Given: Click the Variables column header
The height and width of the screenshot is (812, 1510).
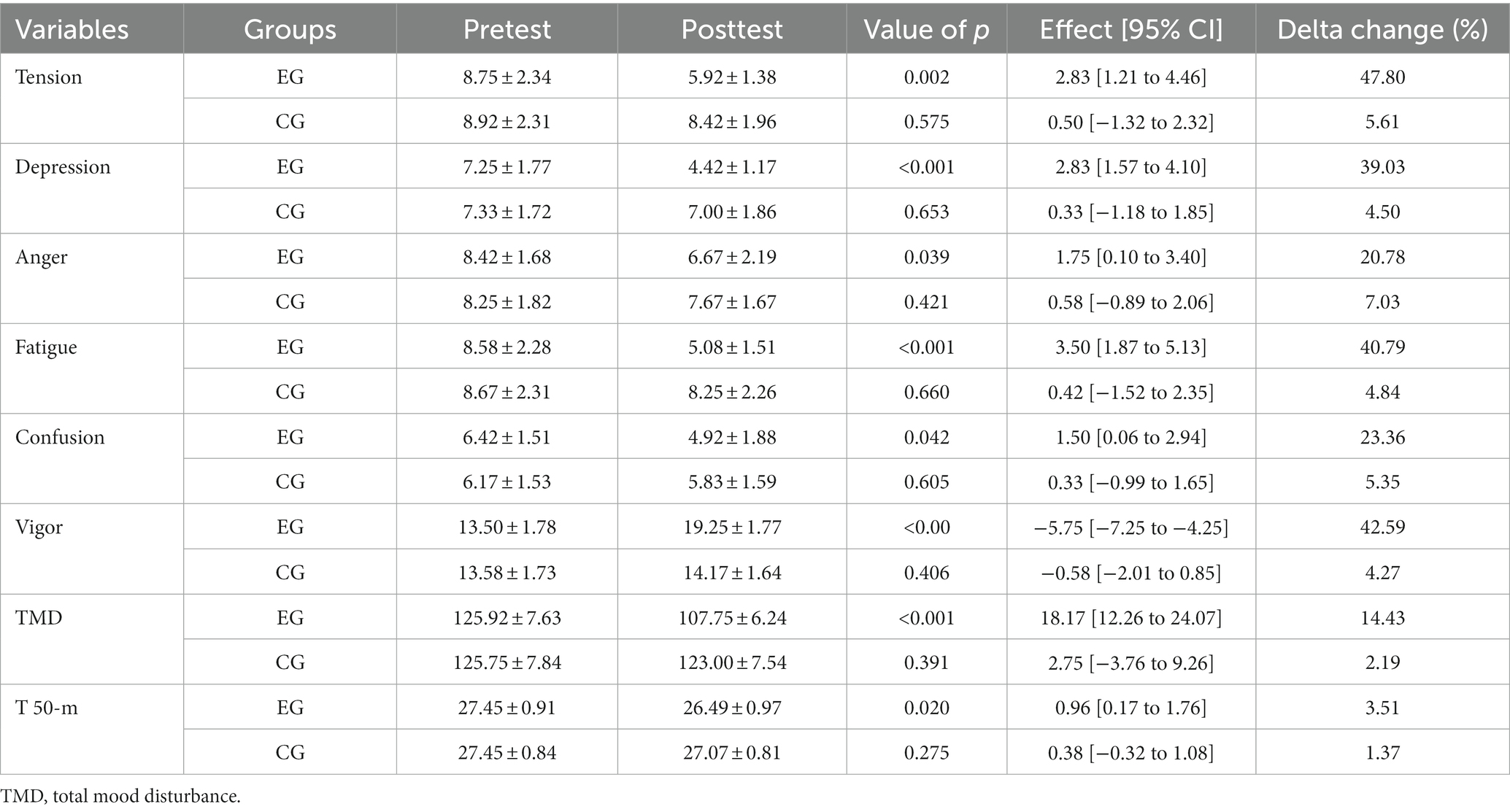Looking at the screenshot, I should [x=72, y=30].
